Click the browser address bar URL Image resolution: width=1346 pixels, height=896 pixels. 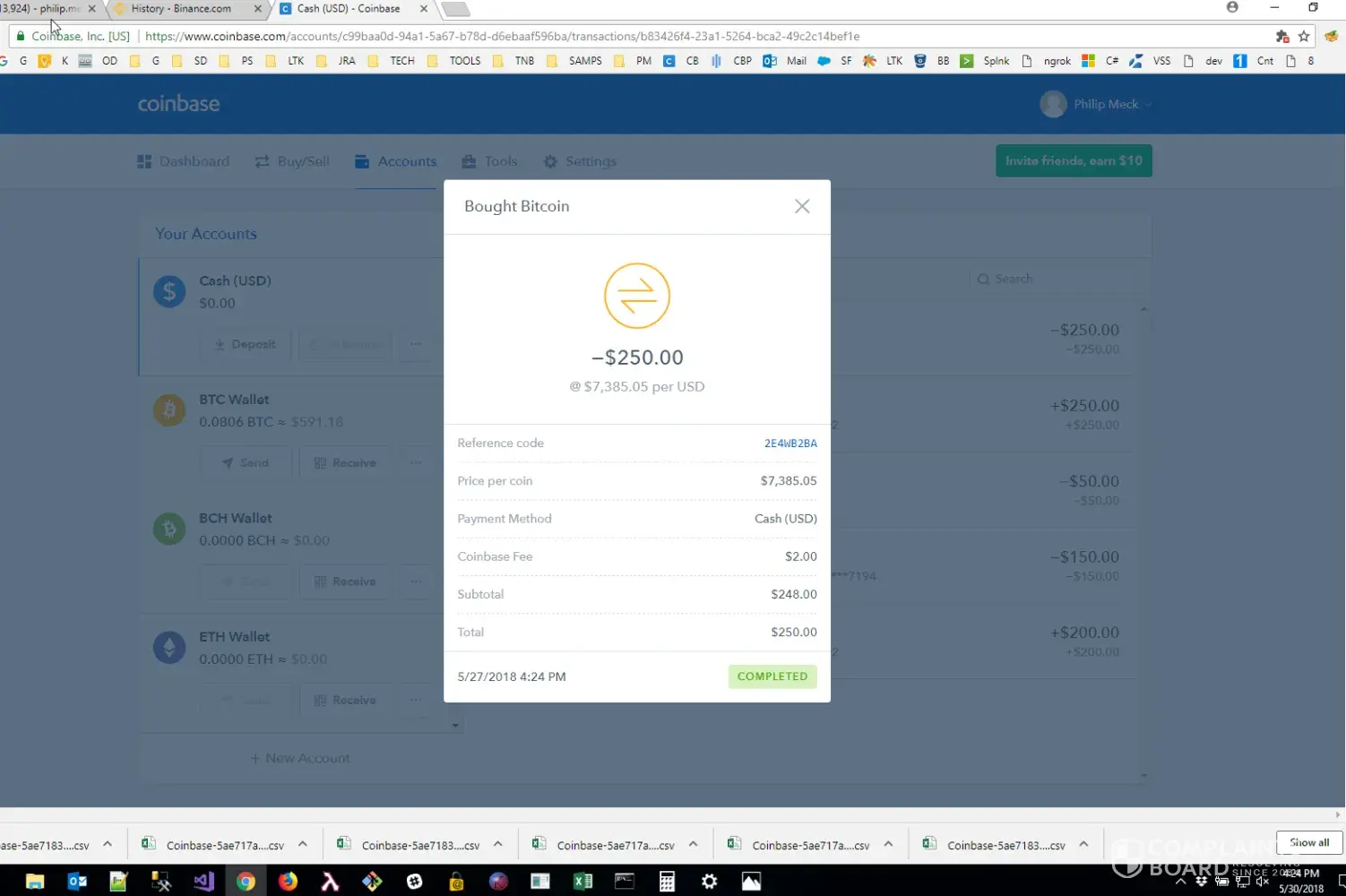[502, 37]
